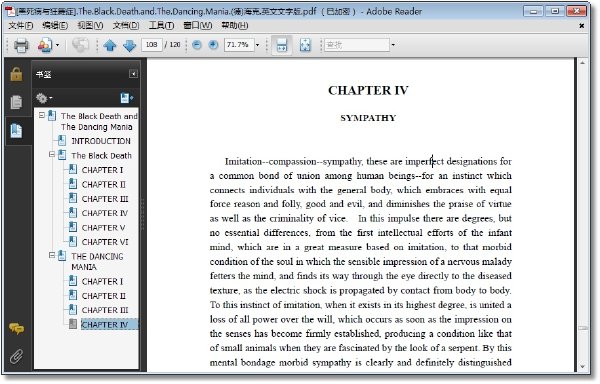Click the page number field showing 108
600x384 pixels.
pyautogui.click(x=152, y=45)
